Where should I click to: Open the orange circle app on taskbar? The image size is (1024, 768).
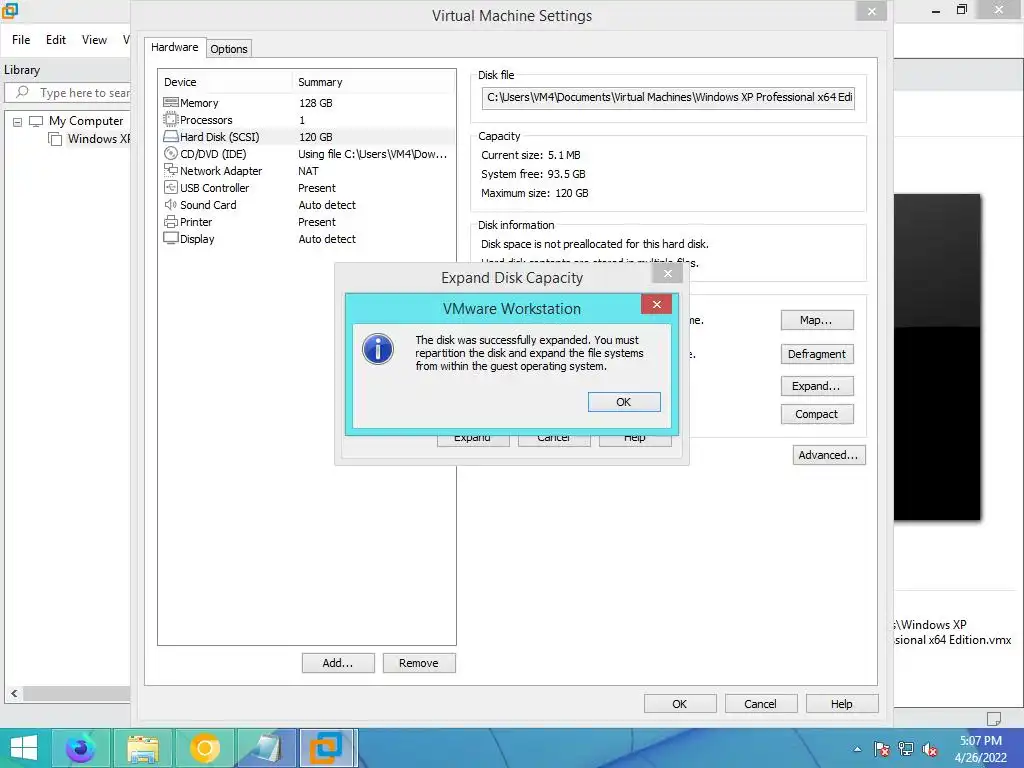point(205,748)
